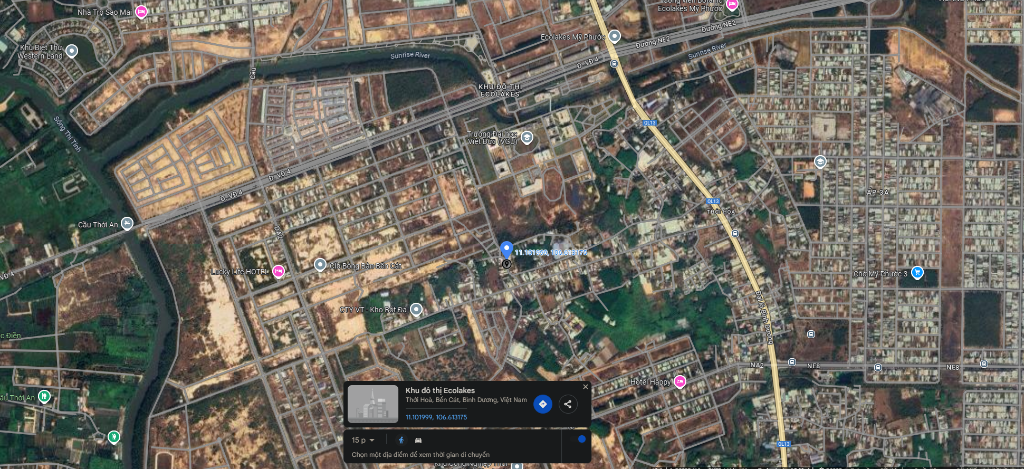Click the place thumbnail image on card
This screenshot has width=1024, height=469.
pyautogui.click(x=372, y=403)
